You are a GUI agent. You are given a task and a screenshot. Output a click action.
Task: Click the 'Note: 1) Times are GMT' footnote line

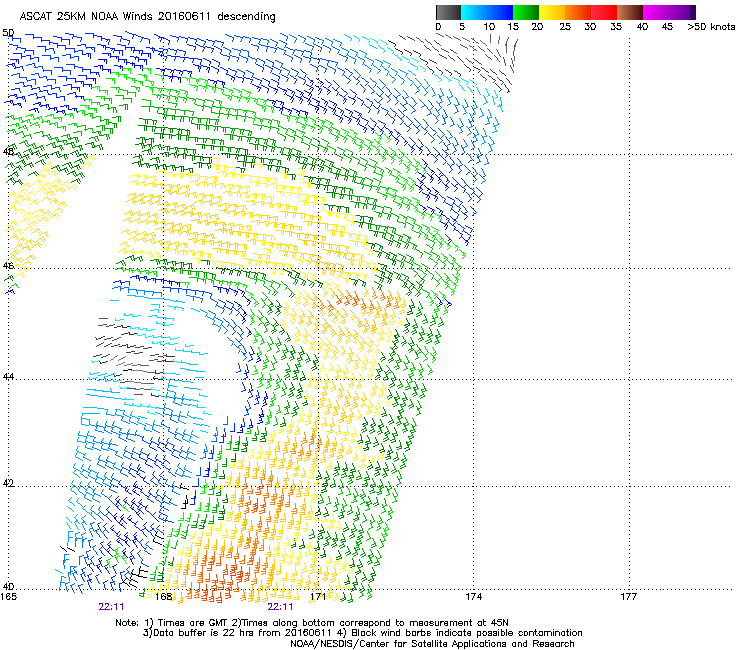click(311, 623)
